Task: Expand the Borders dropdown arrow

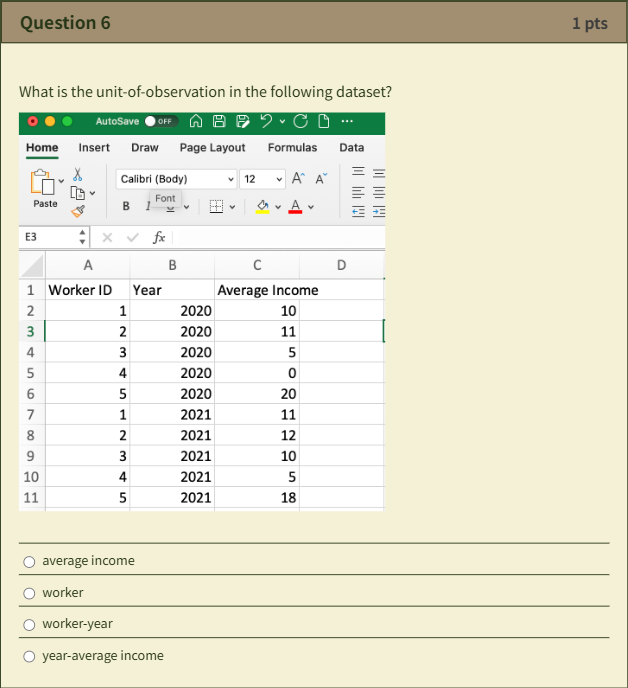Action: tap(233, 207)
